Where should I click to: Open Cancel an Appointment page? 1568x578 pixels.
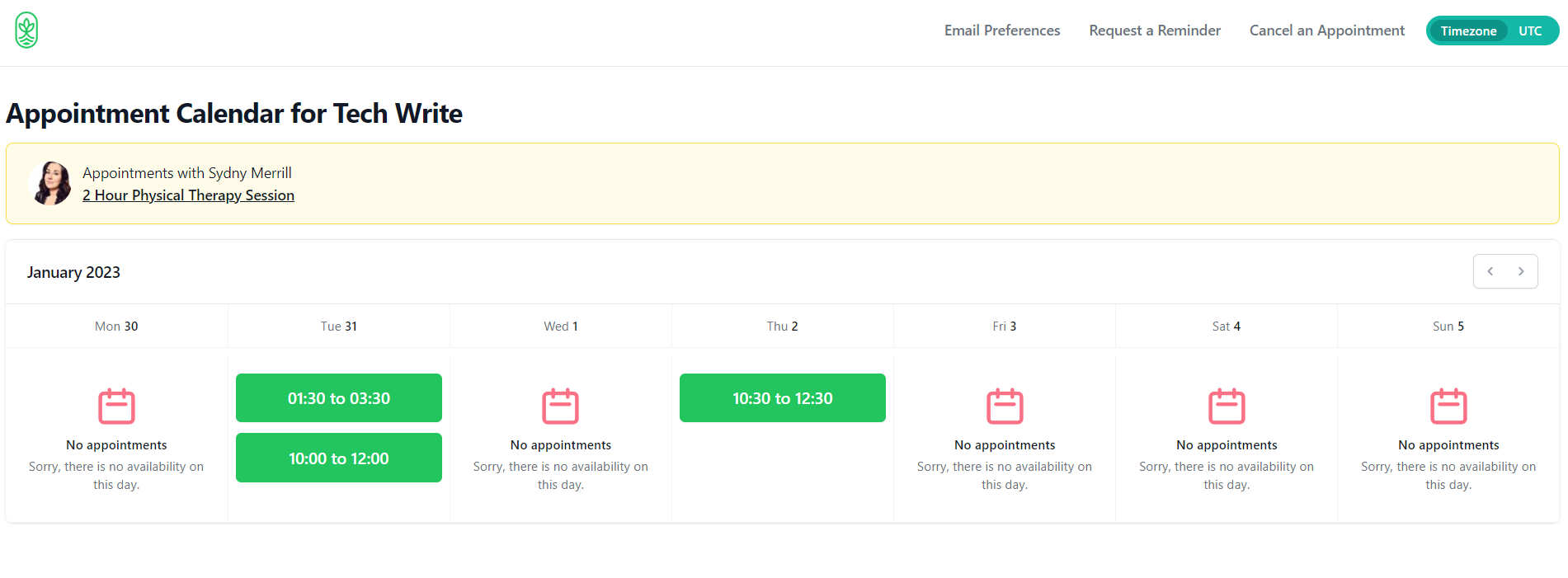pos(1326,31)
